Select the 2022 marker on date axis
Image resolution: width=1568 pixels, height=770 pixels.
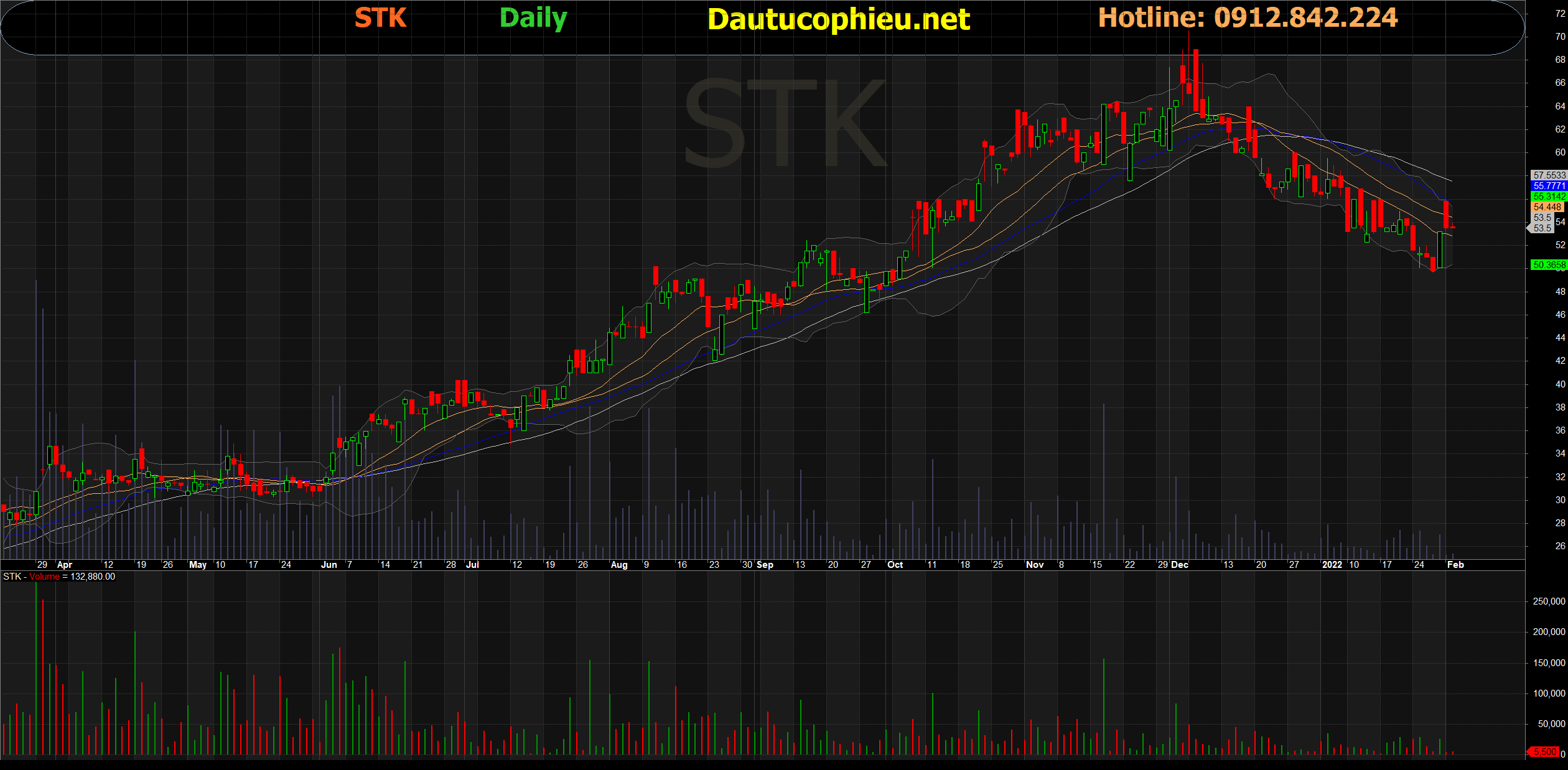[x=1332, y=565]
